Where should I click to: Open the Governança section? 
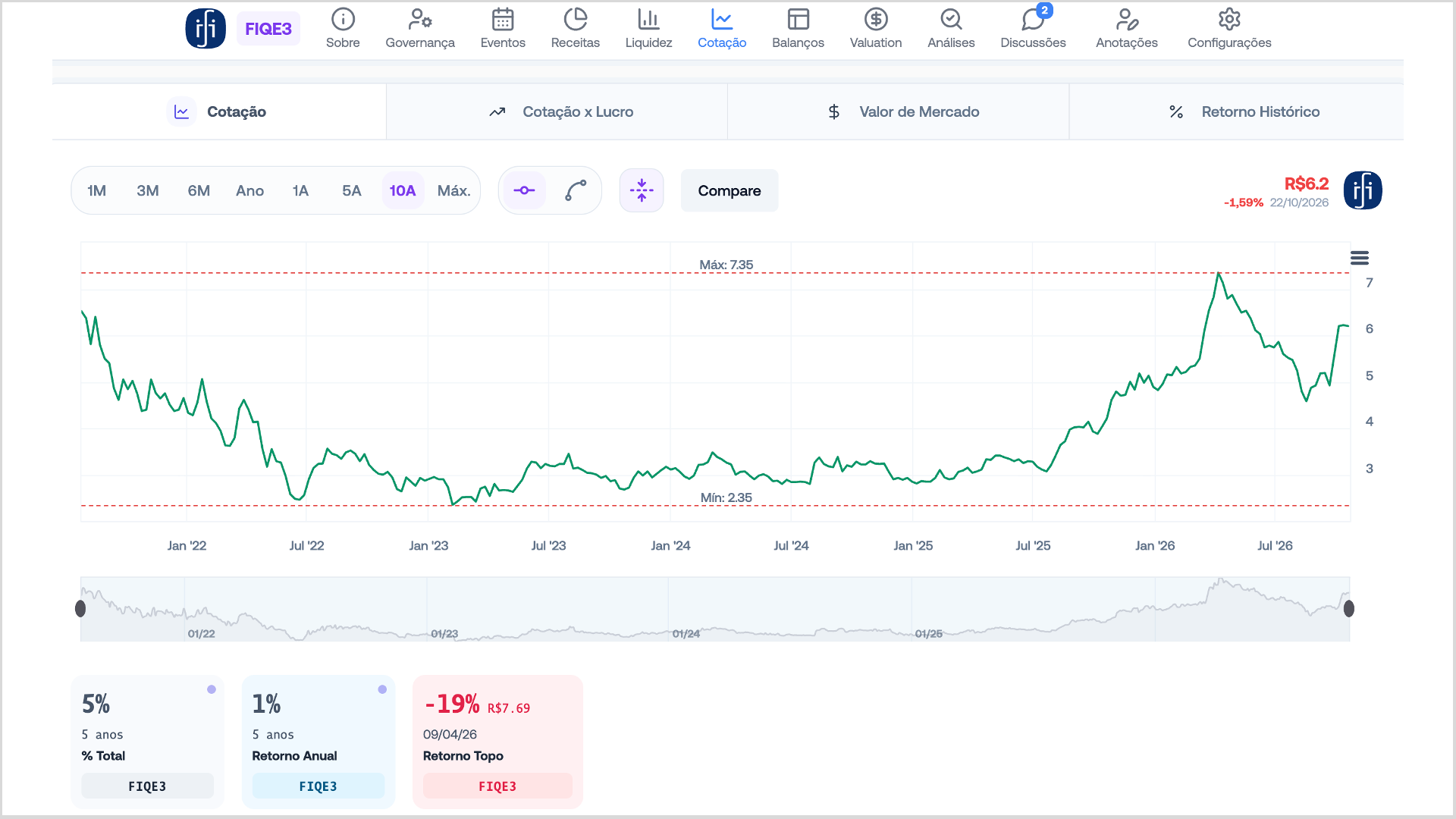(420, 29)
